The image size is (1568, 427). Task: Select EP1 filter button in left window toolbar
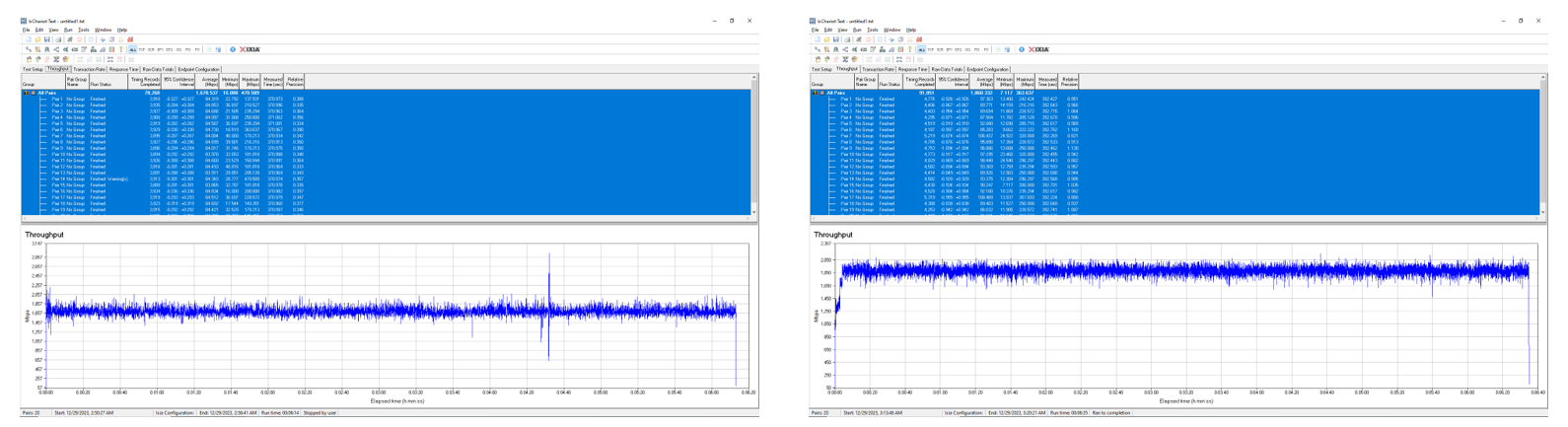coord(160,49)
